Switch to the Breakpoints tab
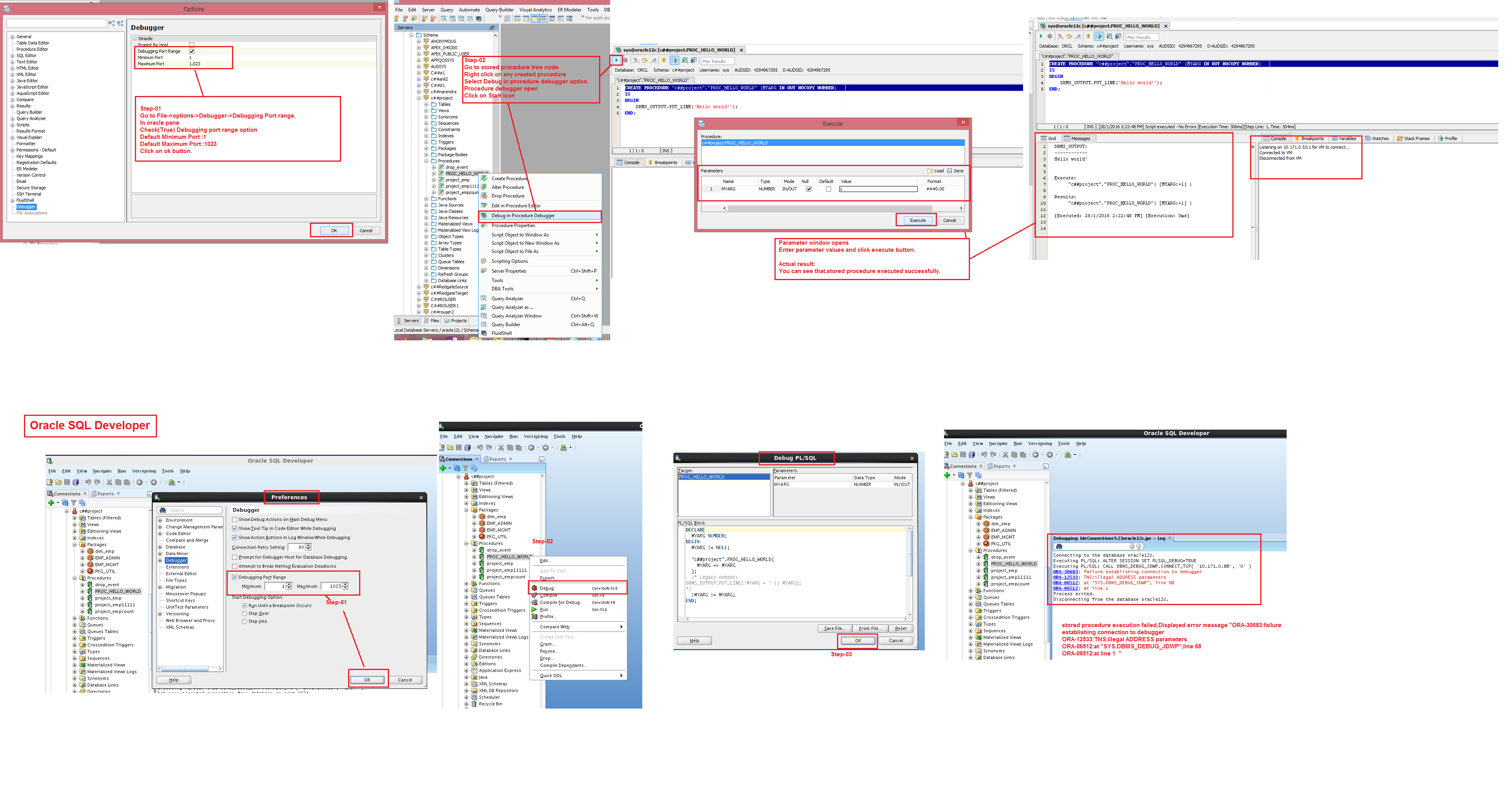1512x790 pixels. pos(665,162)
